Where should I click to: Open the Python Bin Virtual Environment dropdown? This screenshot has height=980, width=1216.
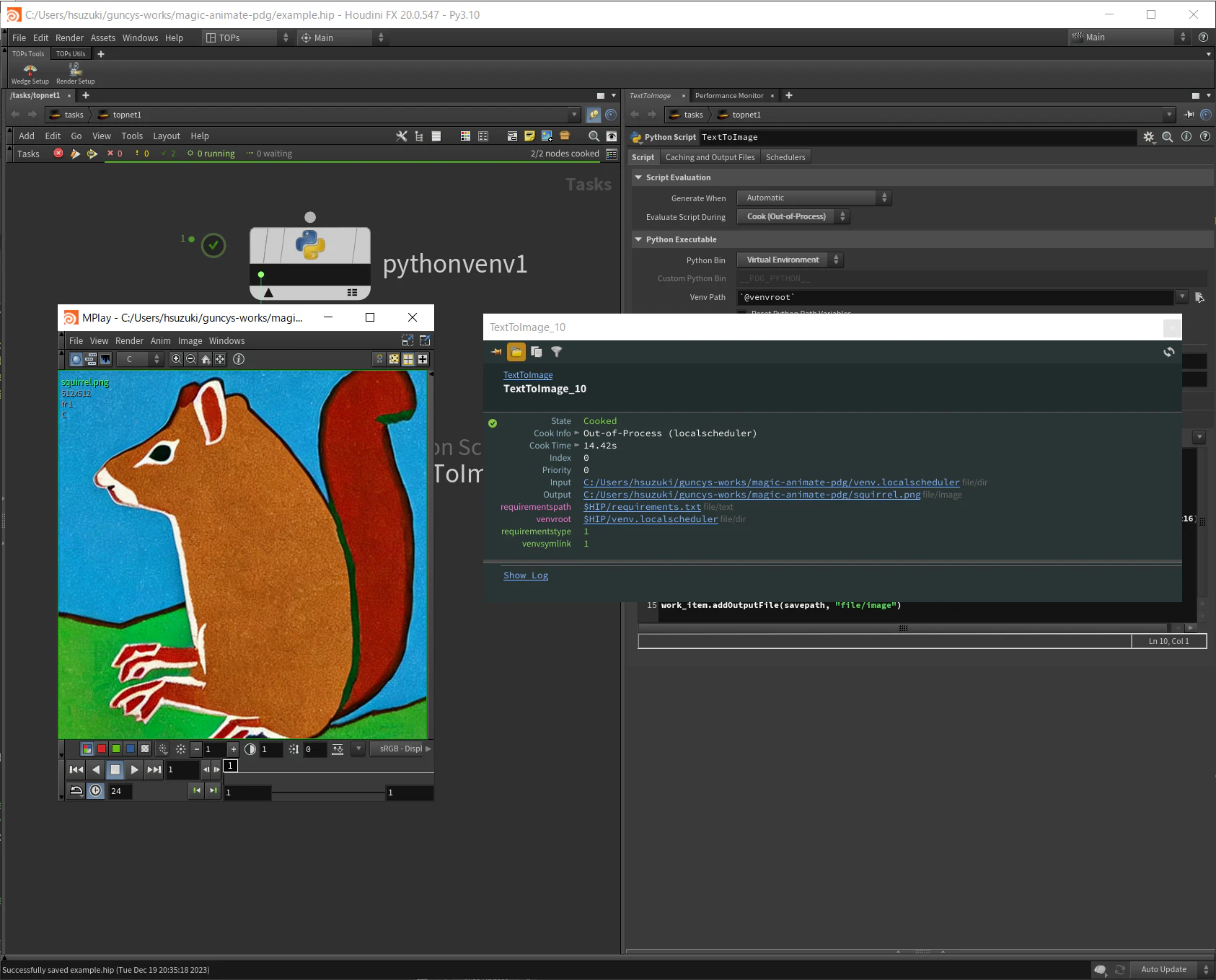(790, 260)
